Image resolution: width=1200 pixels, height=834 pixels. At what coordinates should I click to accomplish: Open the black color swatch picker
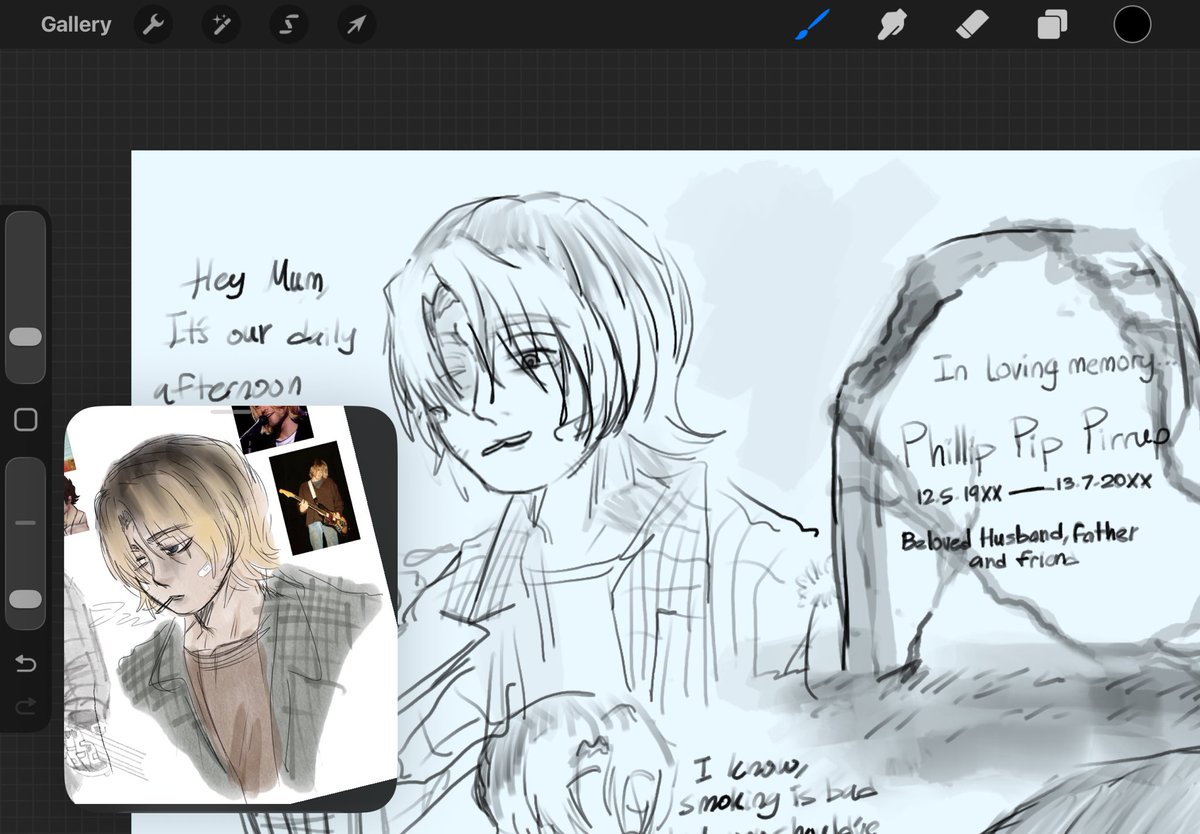coord(1132,24)
